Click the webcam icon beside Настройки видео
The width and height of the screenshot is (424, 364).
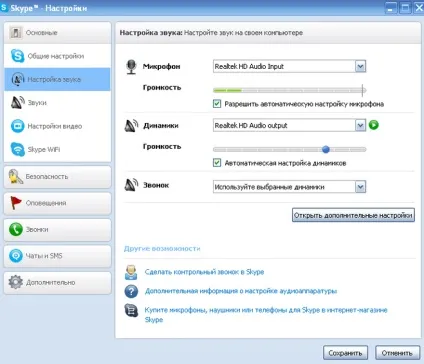[x=17, y=126]
